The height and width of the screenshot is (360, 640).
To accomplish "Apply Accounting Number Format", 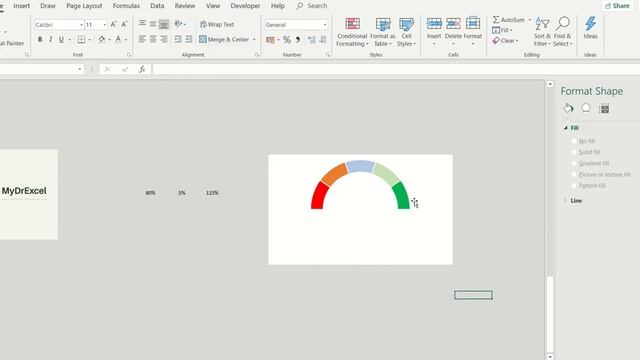I will (270, 40).
